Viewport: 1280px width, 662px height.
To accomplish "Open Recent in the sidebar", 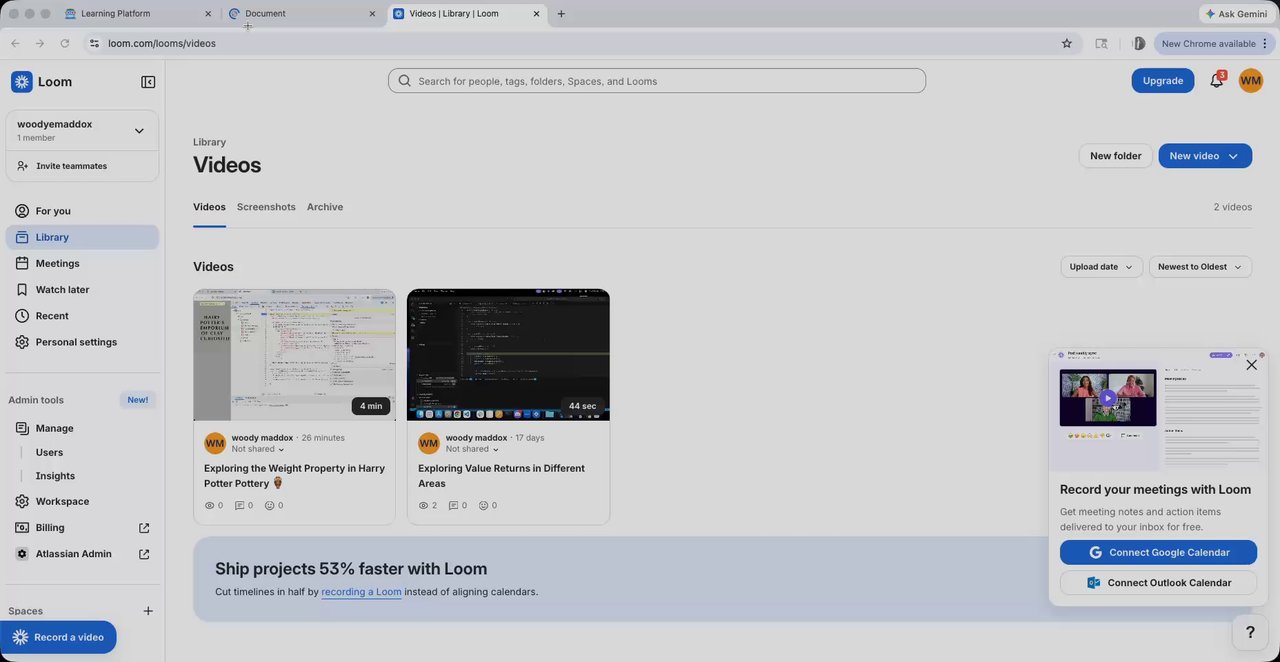I will (82, 316).
